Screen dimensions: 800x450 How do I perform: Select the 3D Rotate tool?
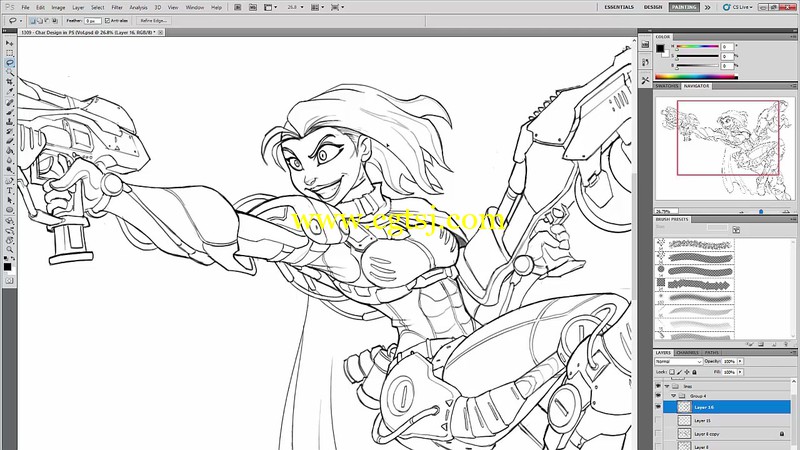pos(10,221)
